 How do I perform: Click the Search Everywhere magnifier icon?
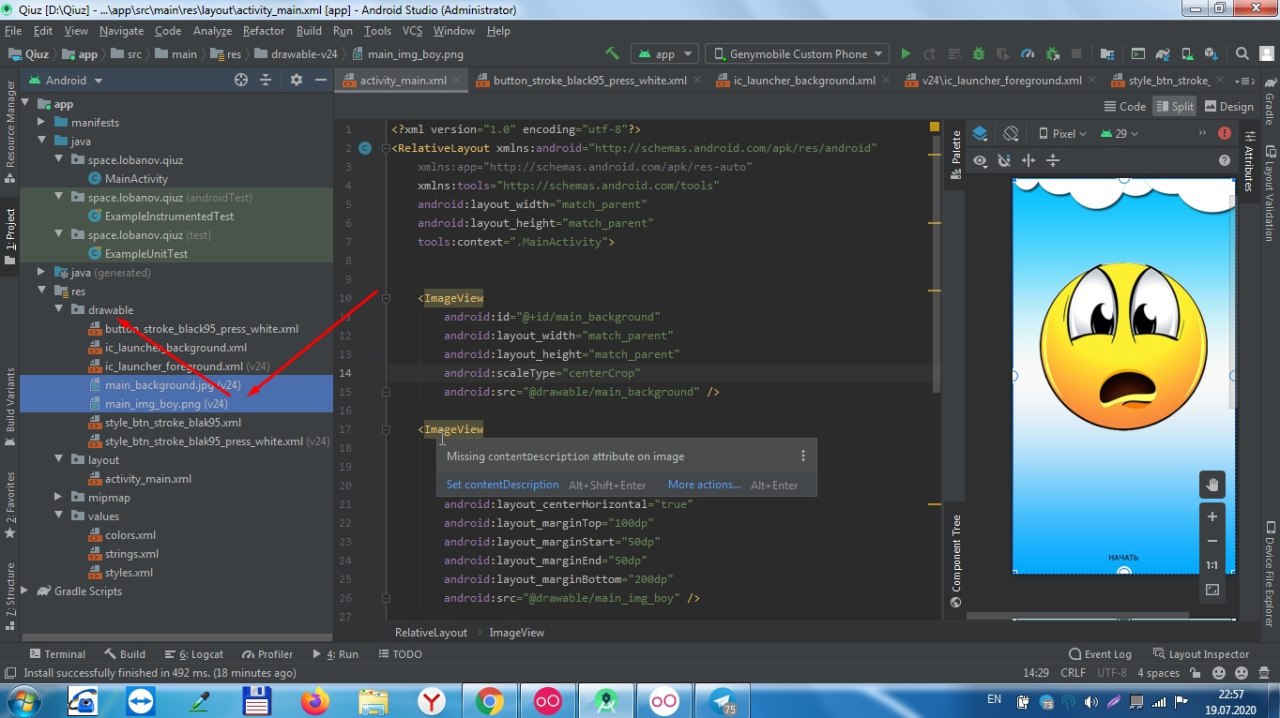click(x=1242, y=54)
